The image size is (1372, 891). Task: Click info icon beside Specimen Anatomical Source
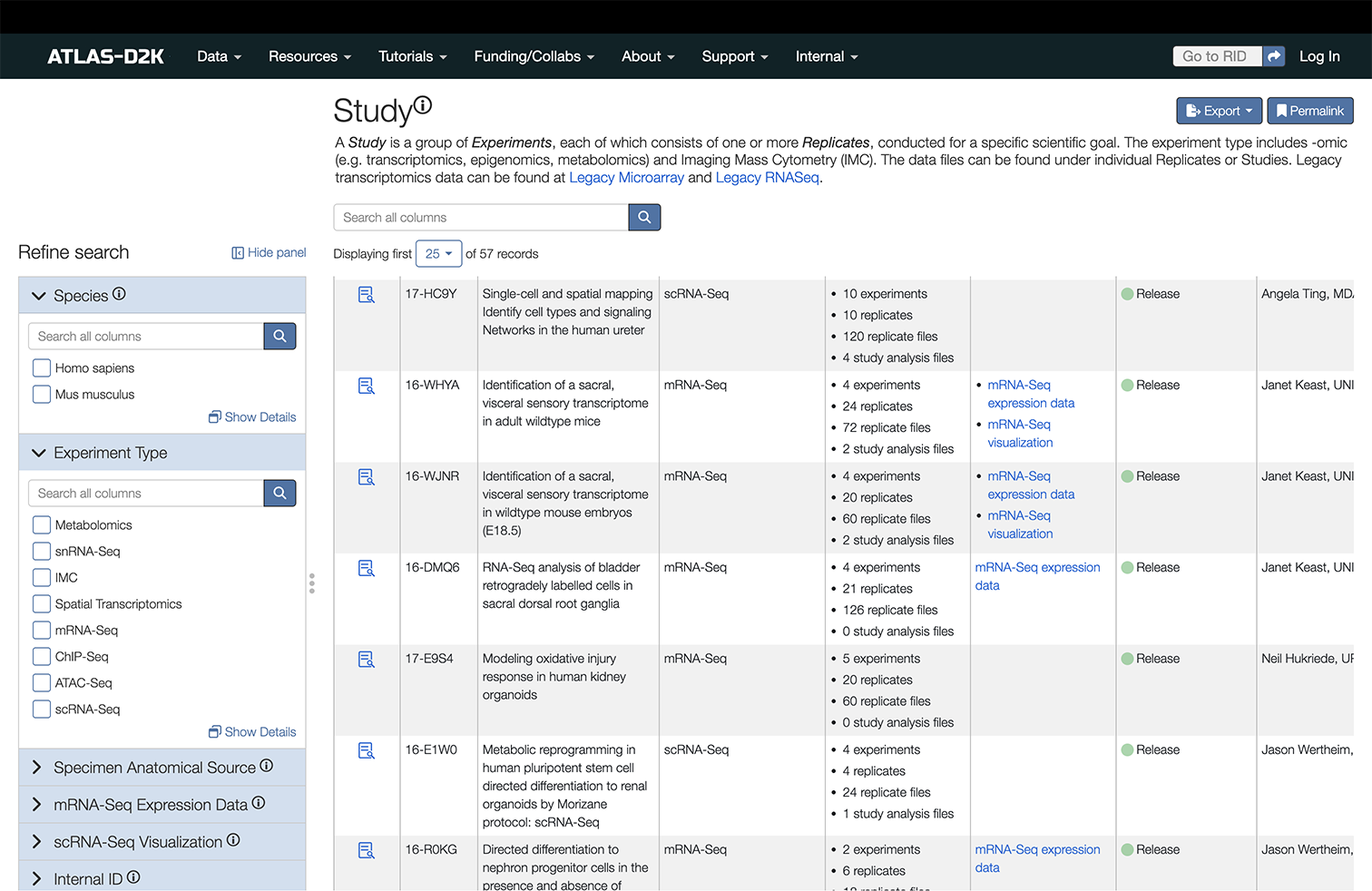click(266, 766)
